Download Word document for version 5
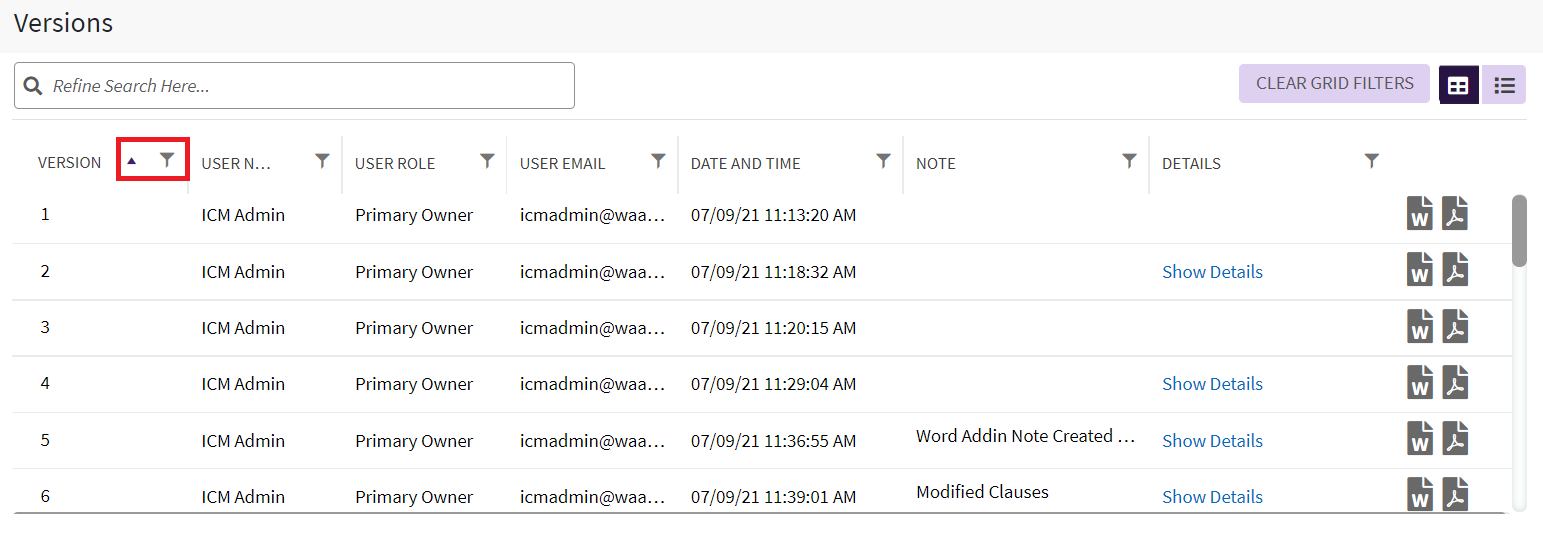Image resolution: width=1543 pixels, height=544 pixels. pyautogui.click(x=1420, y=440)
